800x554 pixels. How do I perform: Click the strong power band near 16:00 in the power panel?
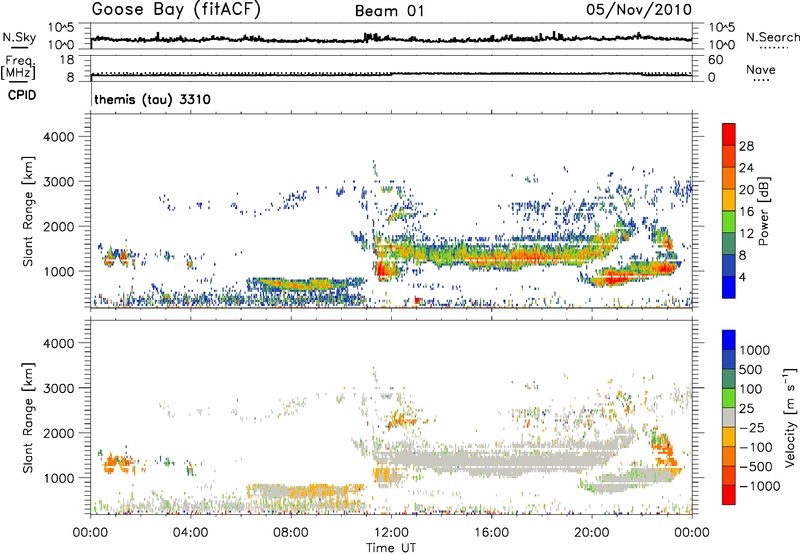491,254
